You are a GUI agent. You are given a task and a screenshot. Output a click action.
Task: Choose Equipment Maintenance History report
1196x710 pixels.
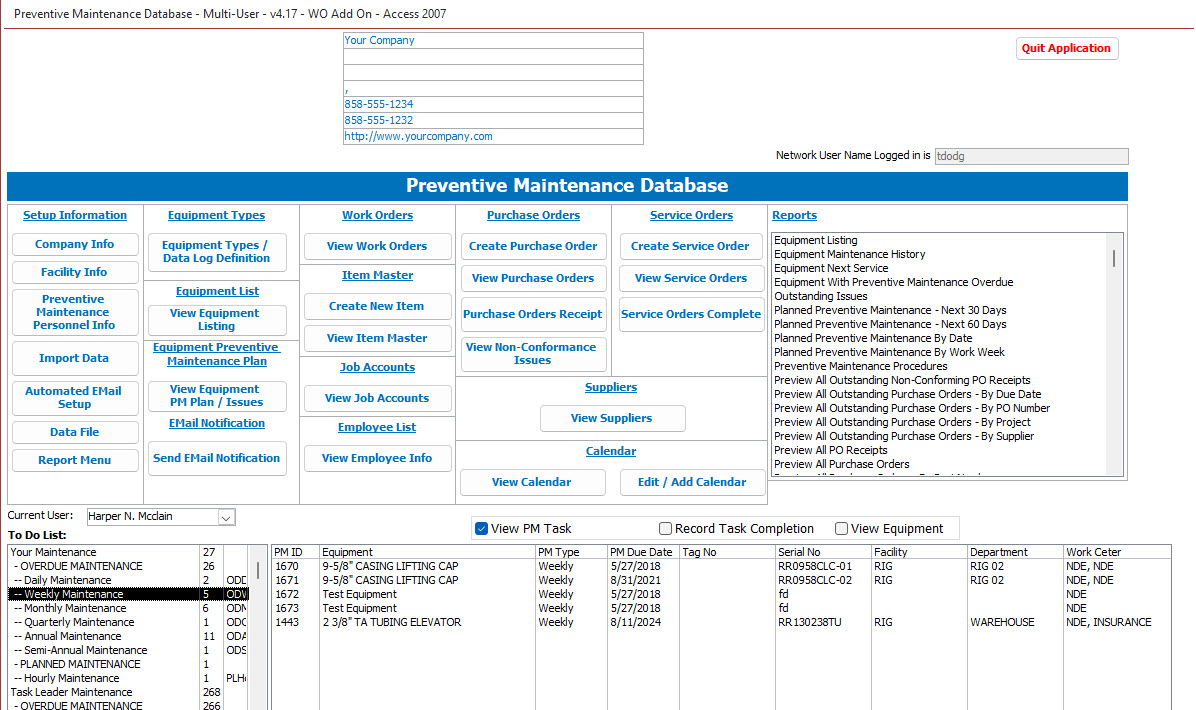pos(850,254)
